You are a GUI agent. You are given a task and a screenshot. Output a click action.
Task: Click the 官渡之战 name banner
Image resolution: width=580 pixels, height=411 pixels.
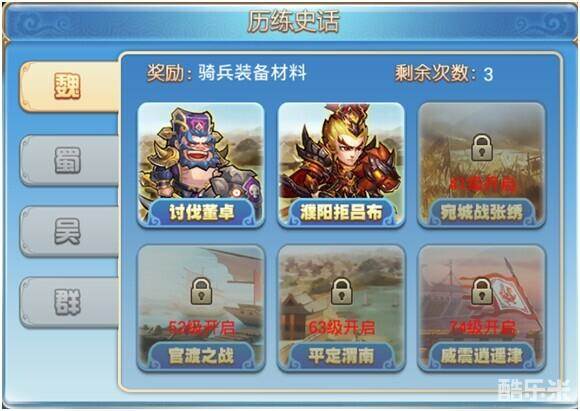tap(201, 355)
